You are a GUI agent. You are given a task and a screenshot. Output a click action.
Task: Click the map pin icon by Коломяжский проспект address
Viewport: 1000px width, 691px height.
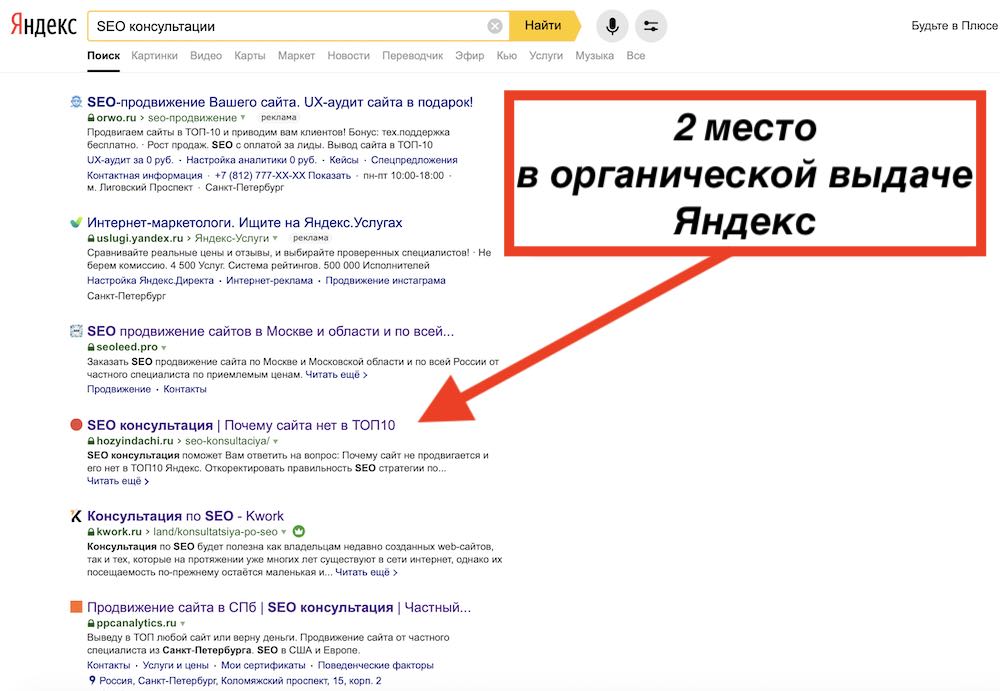pos(92,680)
